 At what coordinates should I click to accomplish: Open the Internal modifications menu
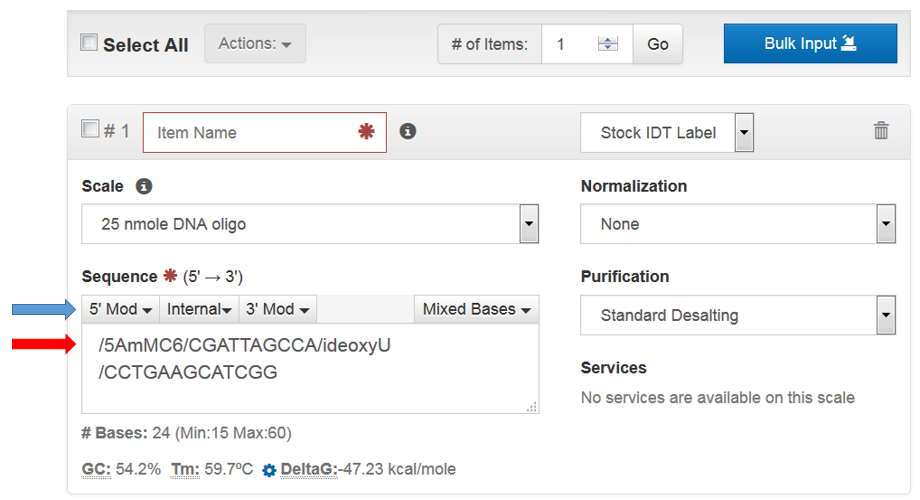(199, 309)
